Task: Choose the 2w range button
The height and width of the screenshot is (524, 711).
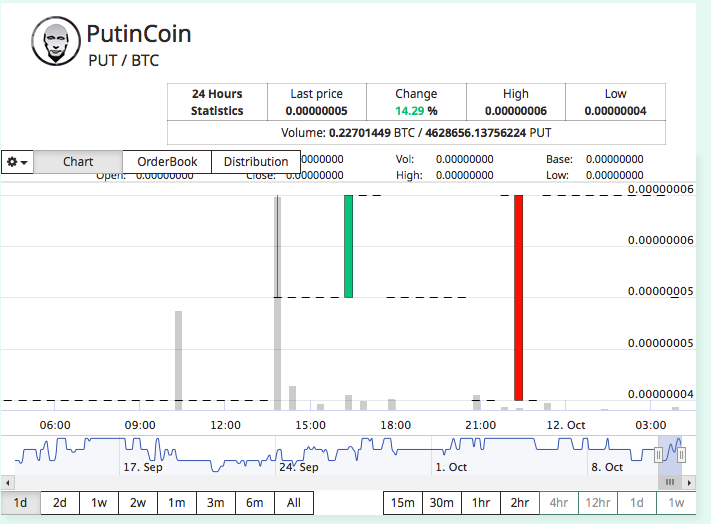Action: pyautogui.click(x=137, y=503)
